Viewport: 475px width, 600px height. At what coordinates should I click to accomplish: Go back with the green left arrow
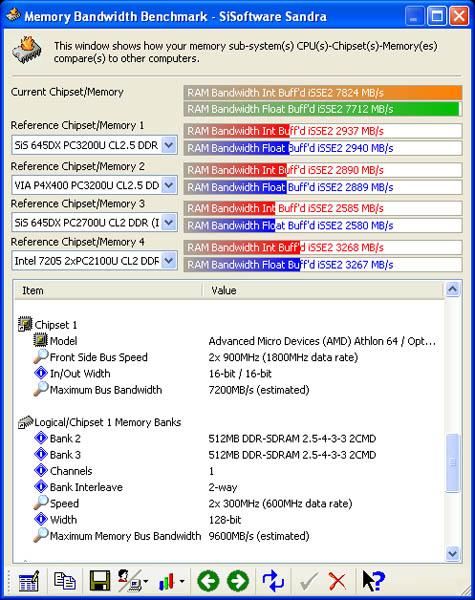[x=208, y=581]
